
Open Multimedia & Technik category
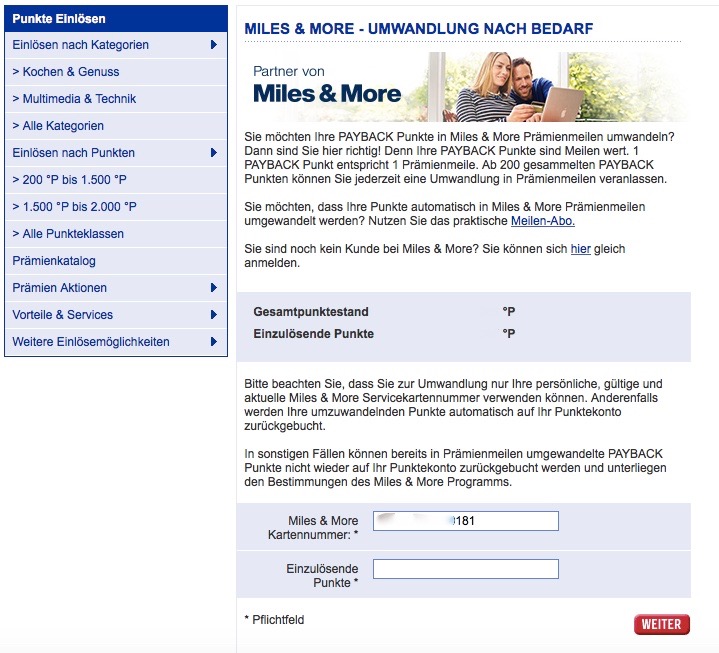click(x=74, y=99)
